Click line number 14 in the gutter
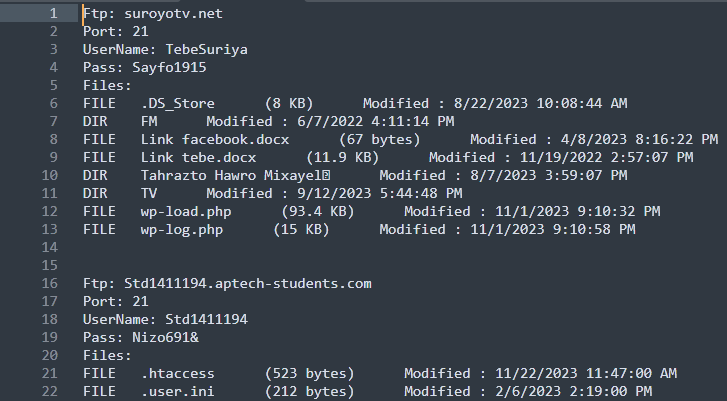This screenshot has width=727, height=401. pos(50,247)
